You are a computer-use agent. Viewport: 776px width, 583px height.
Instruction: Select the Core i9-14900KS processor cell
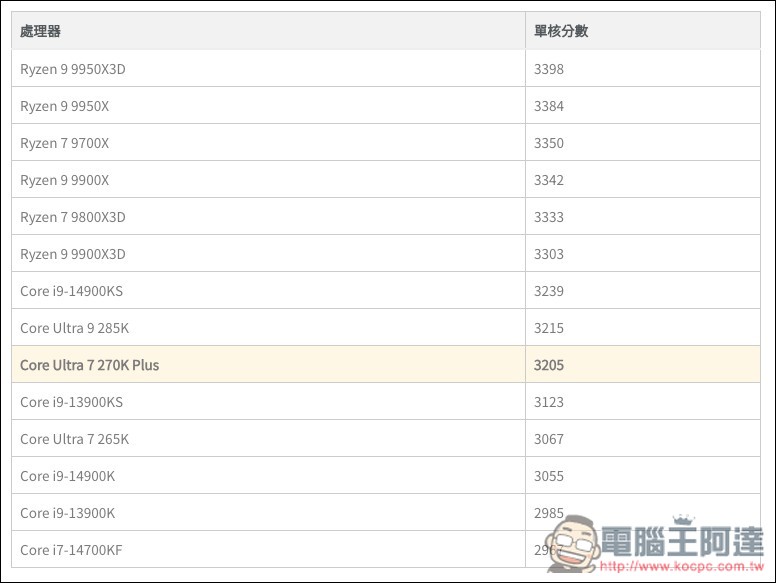[x=71, y=291]
